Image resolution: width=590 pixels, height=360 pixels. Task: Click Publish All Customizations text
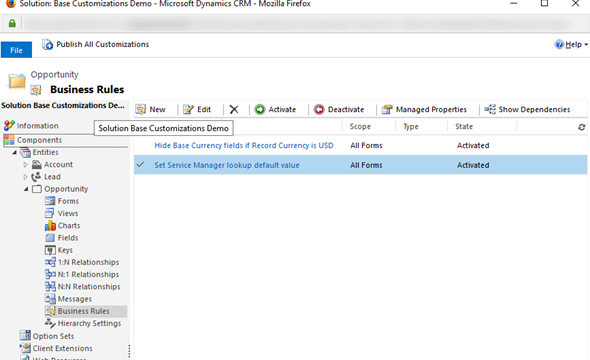[x=103, y=44]
